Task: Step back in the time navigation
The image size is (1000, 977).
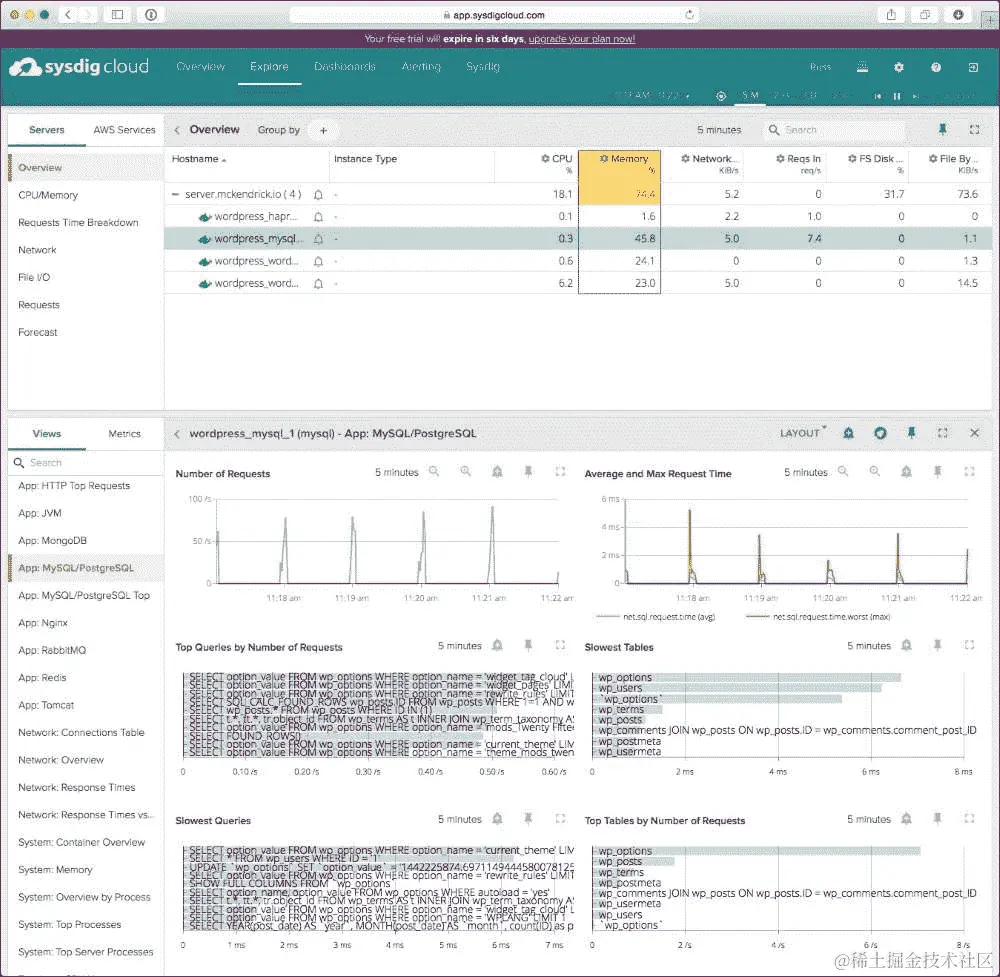Action: (878, 96)
